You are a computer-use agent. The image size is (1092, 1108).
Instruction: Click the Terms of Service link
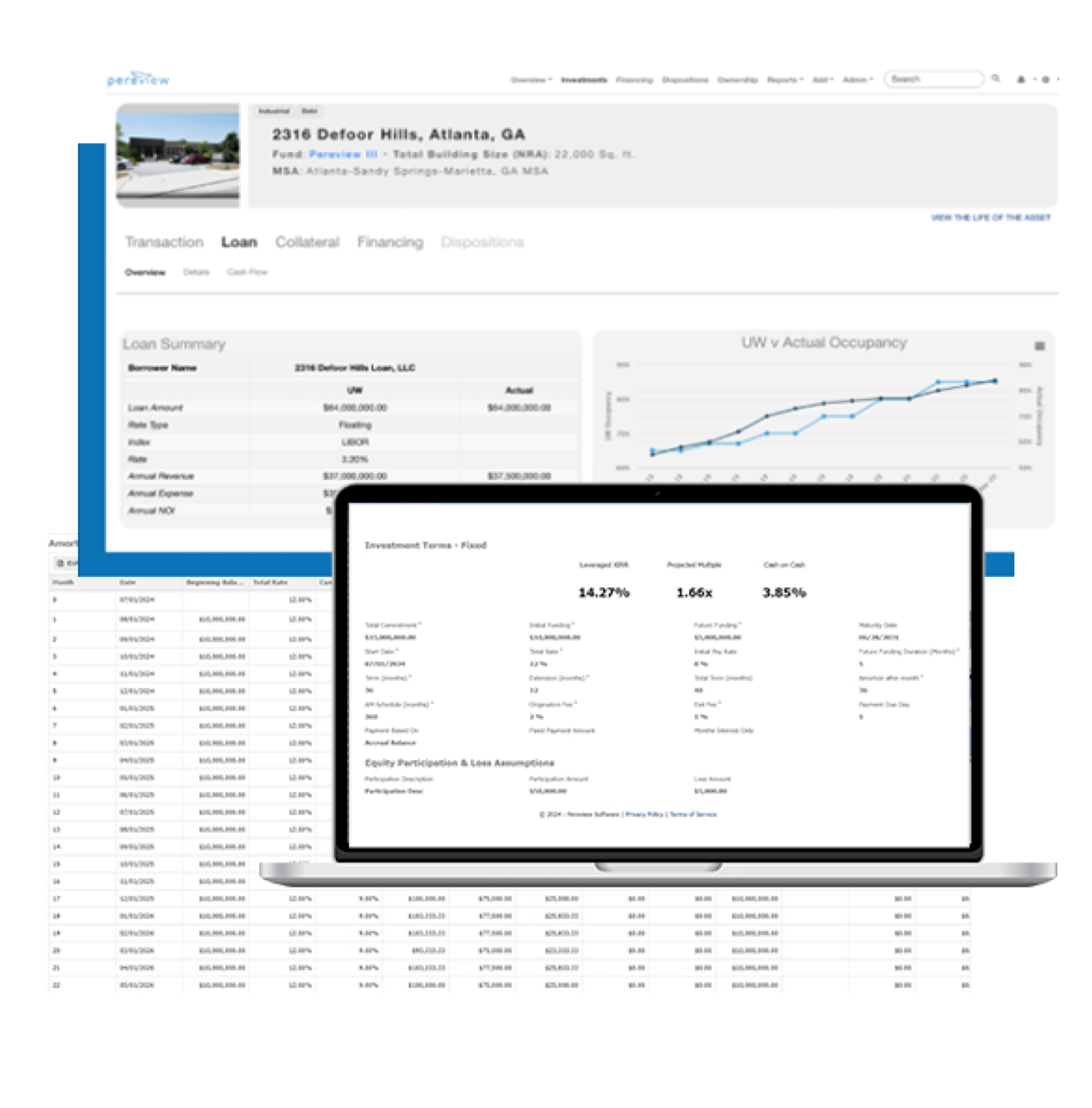click(694, 814)
